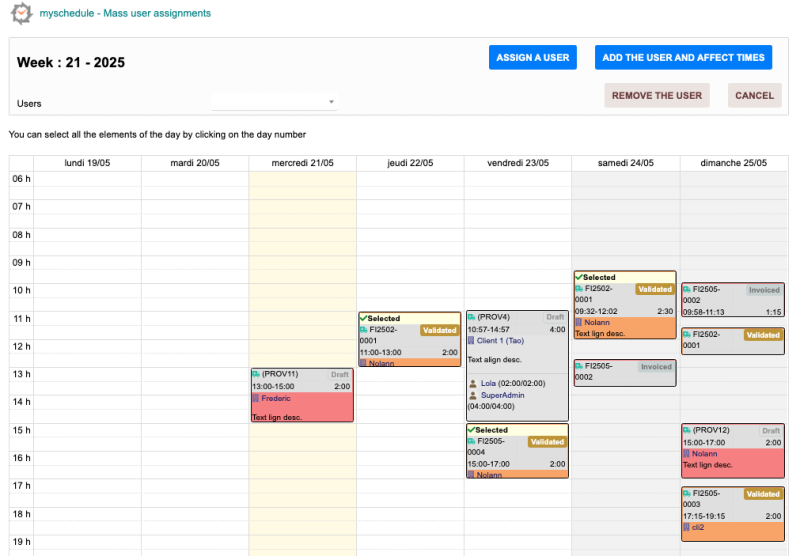Open the Users dropdown list
Viewport: 800px width, 556px height.
275,102
